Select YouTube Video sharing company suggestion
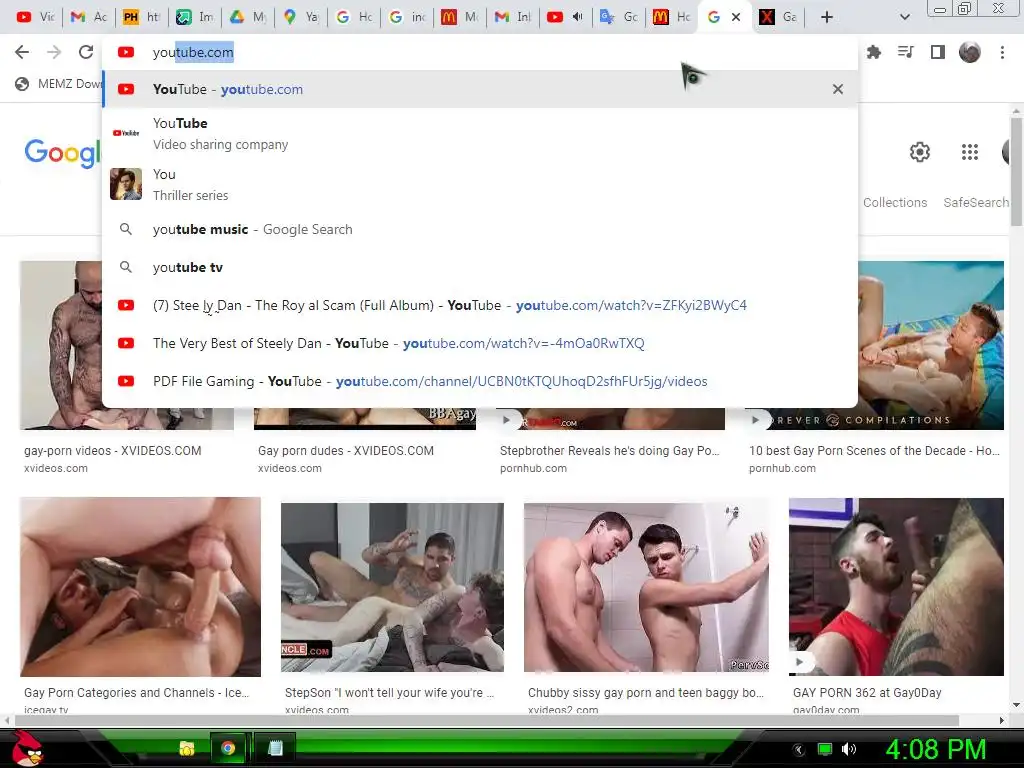 pyautogui.click(x=480, y=134)
